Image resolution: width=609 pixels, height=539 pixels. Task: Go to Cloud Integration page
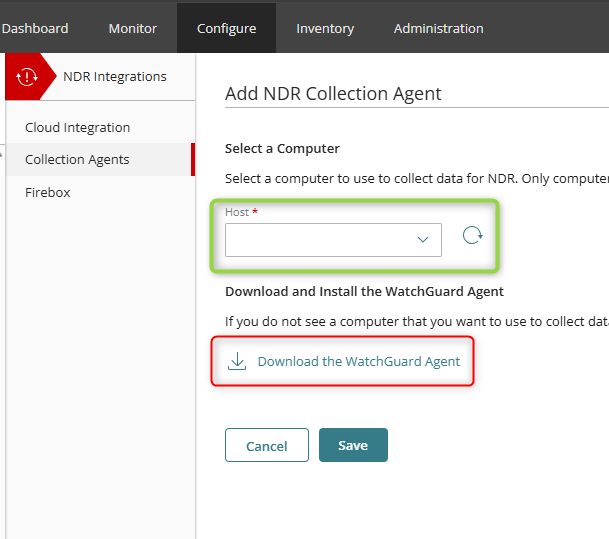[x=78, y=127]
